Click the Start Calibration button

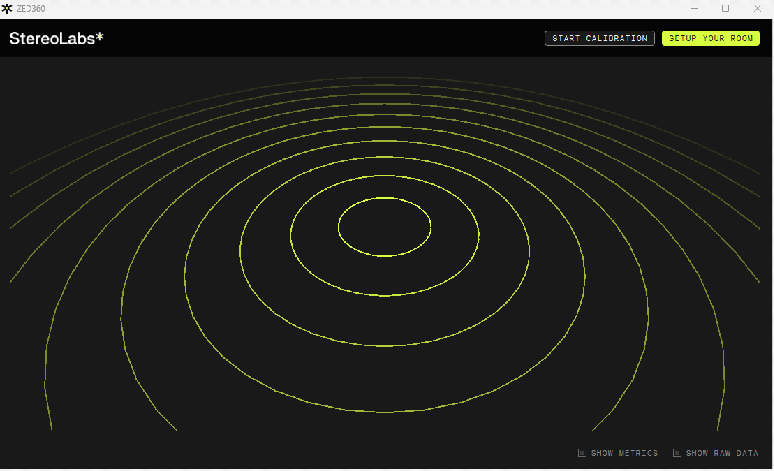click(x=600, y=38)
